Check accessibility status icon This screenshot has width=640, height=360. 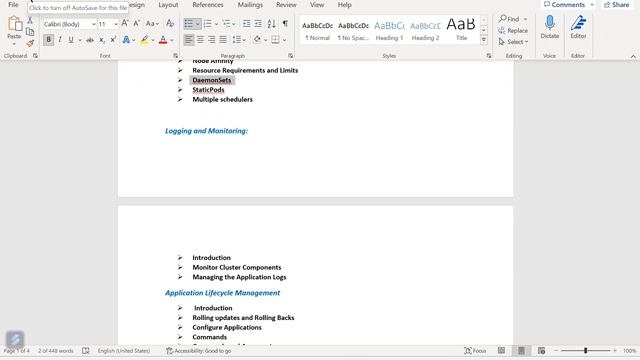click(x=169, y=351)
